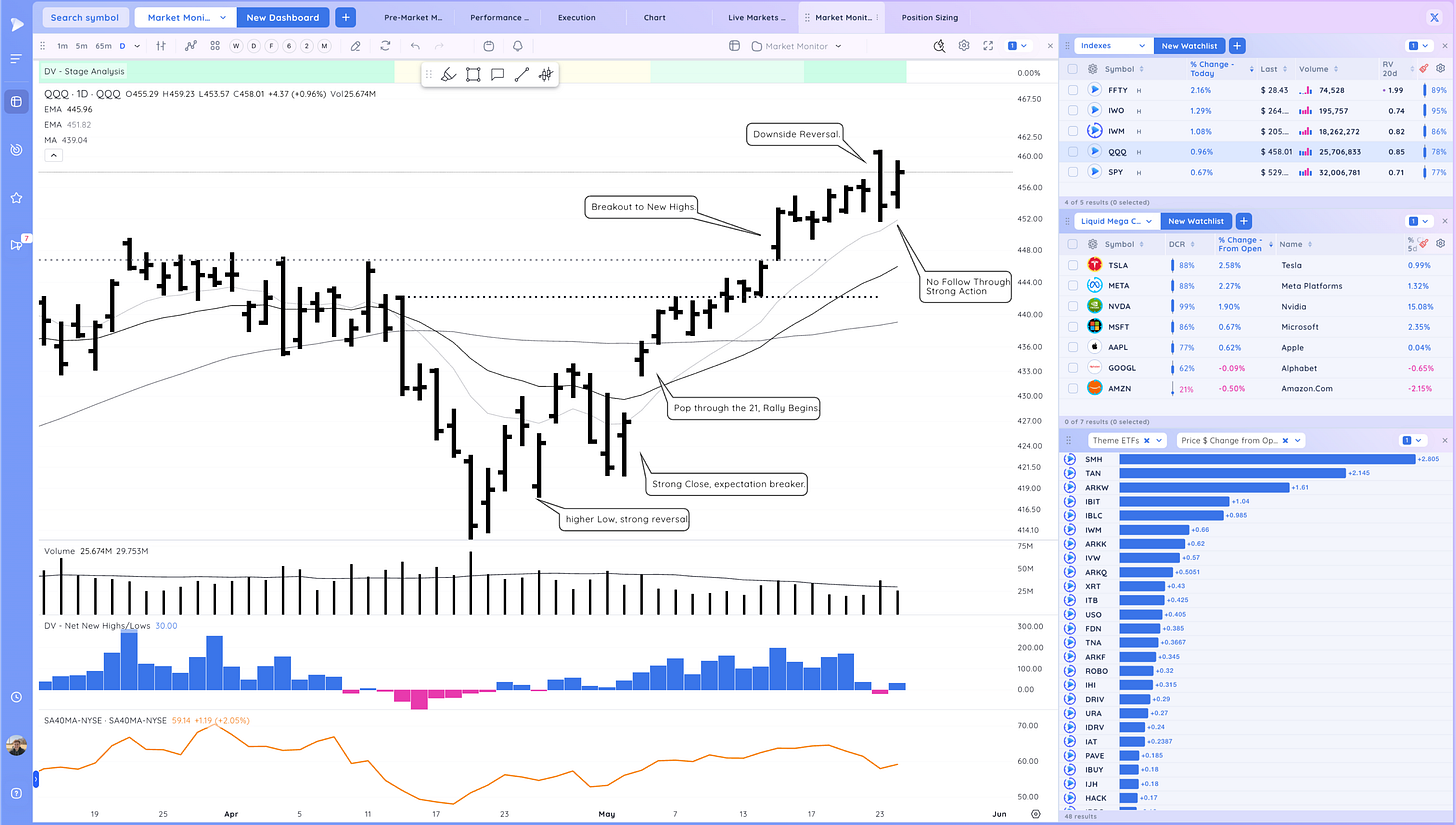This screenshot has height=825, width=1456.
Task: Tick the FFTY row checkbox
Action: [x=1073, y=90]
